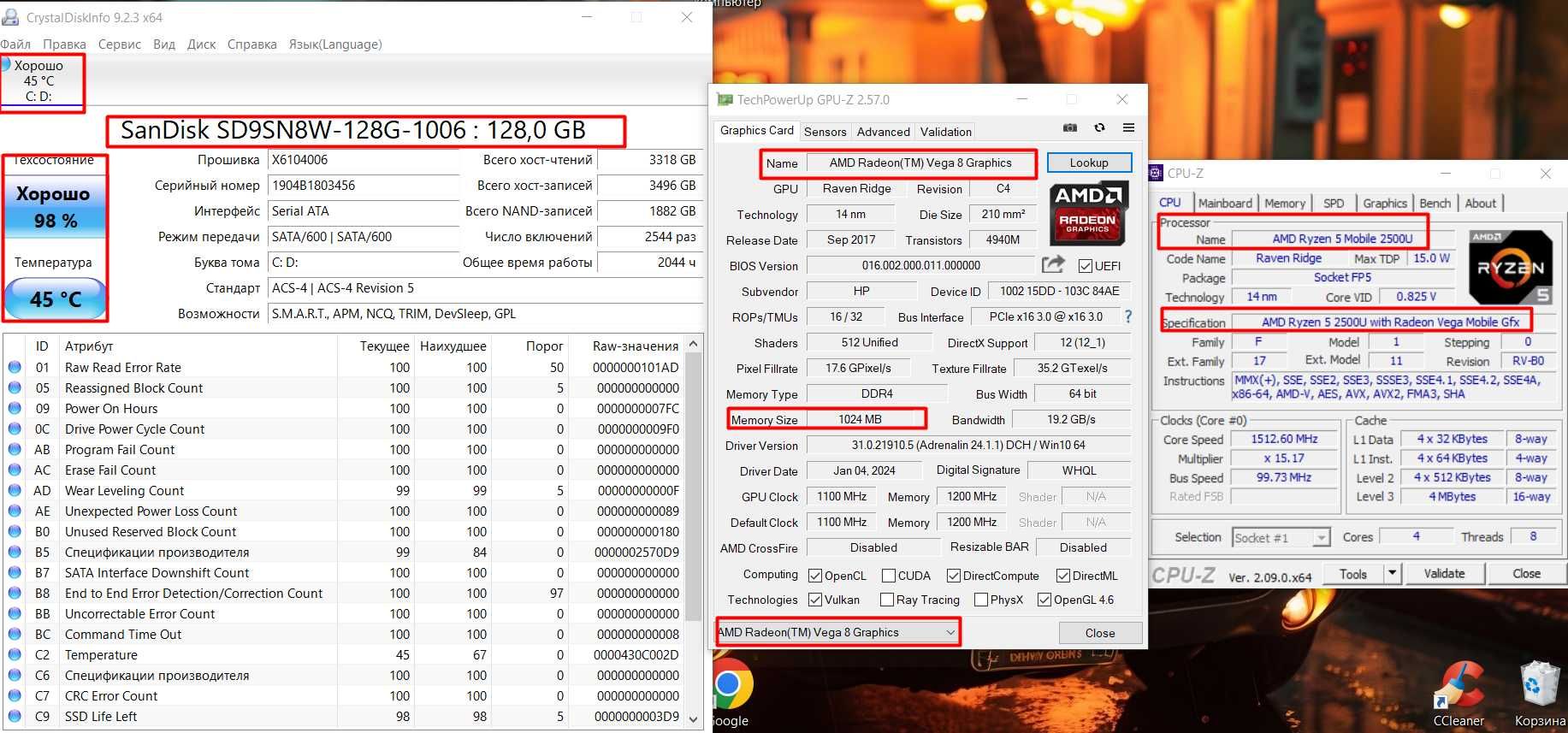Image resolution: width=1568 pixels, height=733 pixels.
Task: Click GPU Name field AMD Radeon Vega 8
Action: pyautogui.click(x=920, y=163)
